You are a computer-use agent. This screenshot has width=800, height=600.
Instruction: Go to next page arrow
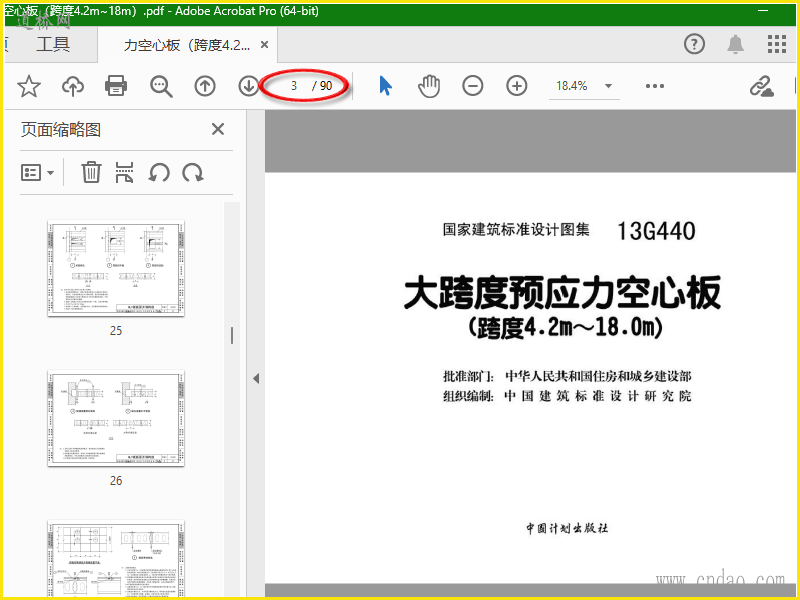248,86
